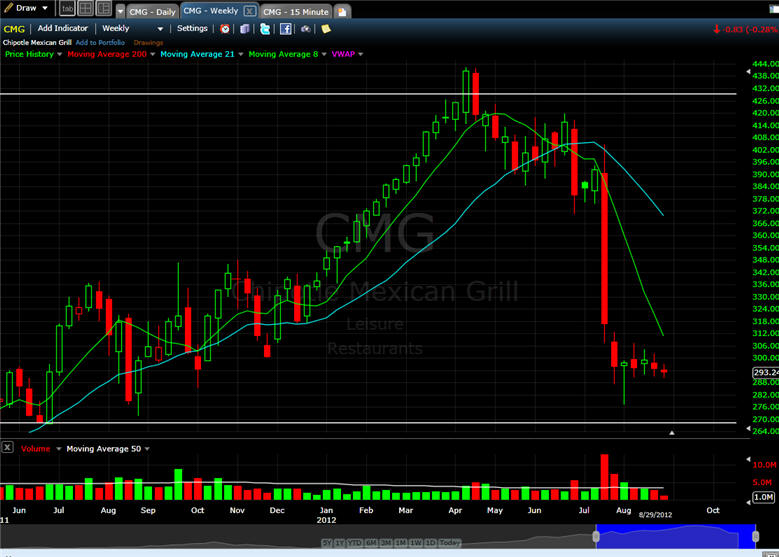Select the 1W range button
The image size is (779, 557).
pyautogui.click(x=416, y=543)
